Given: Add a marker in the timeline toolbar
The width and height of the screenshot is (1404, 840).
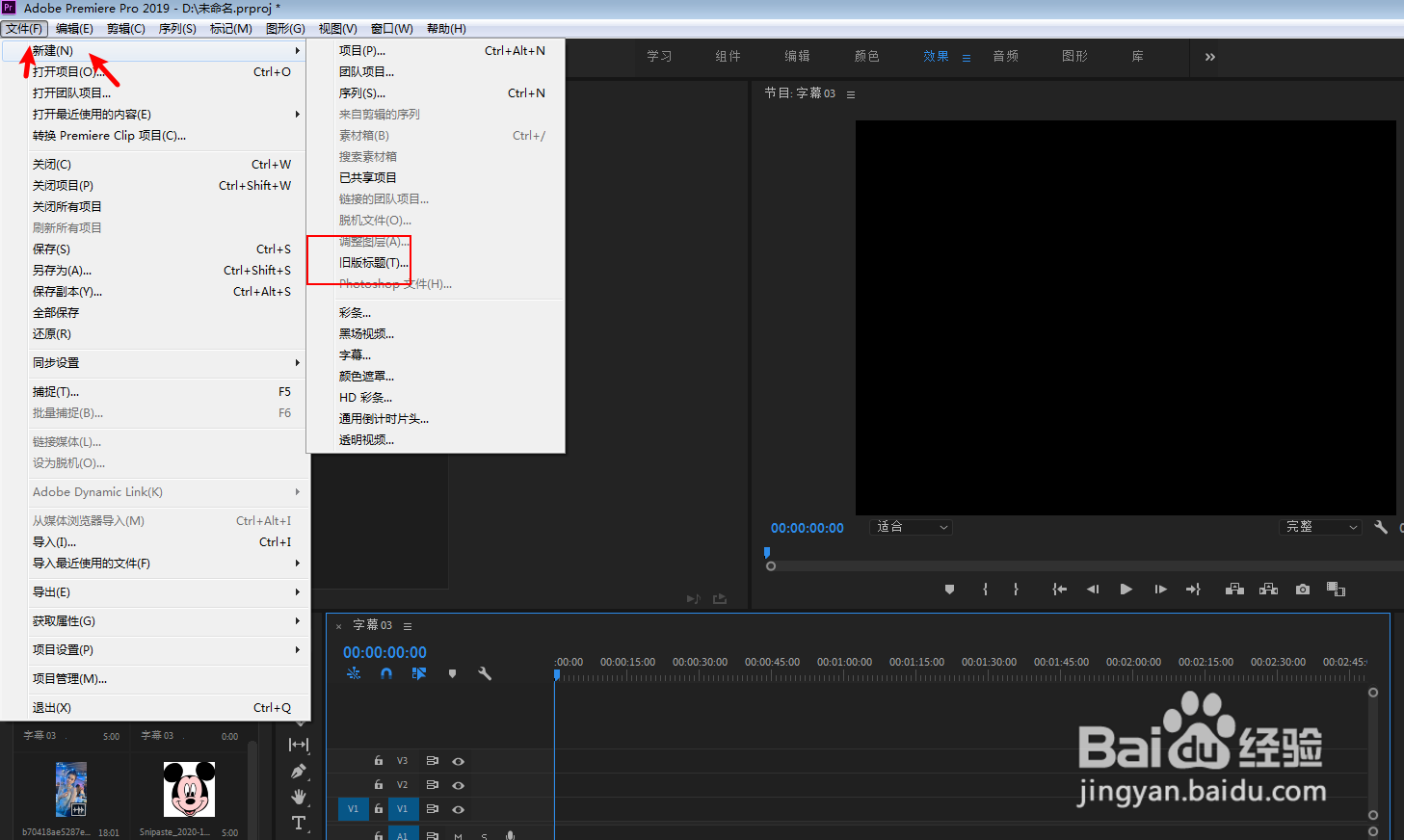Looking at the screenshot, I should (x=452, y=673).
